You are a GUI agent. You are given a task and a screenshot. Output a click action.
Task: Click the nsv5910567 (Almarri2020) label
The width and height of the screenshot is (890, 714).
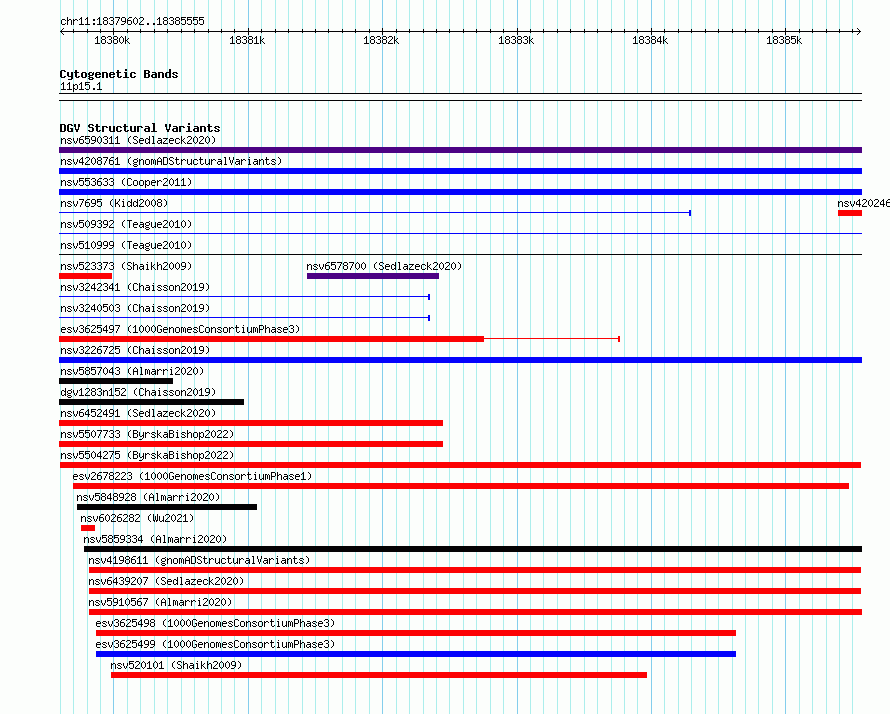160,602
